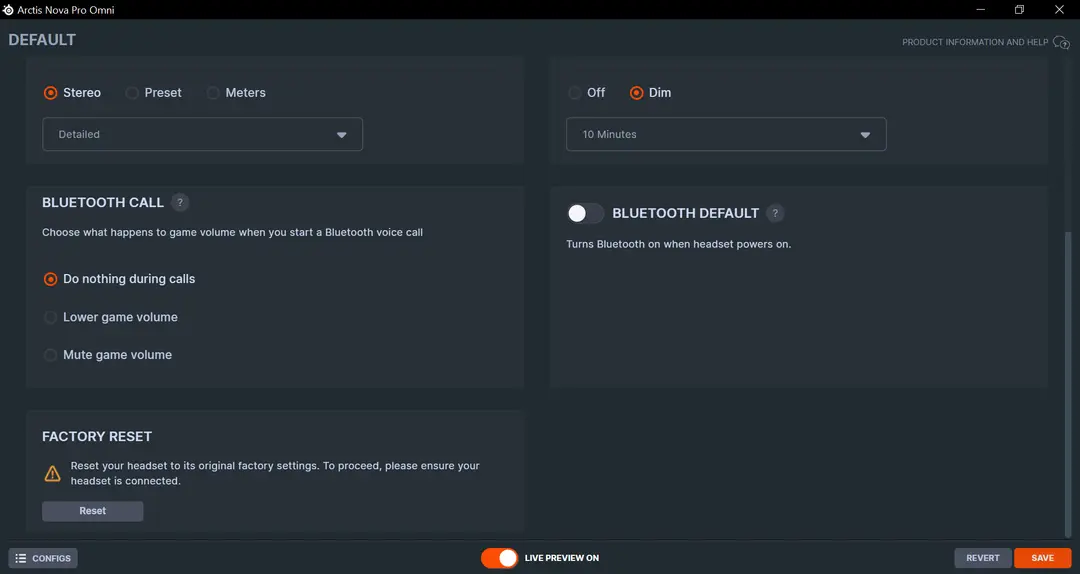Open the Configs panel button
Image resolution: width=1080 pixels, height=574 pixels.
click(43, 558)
